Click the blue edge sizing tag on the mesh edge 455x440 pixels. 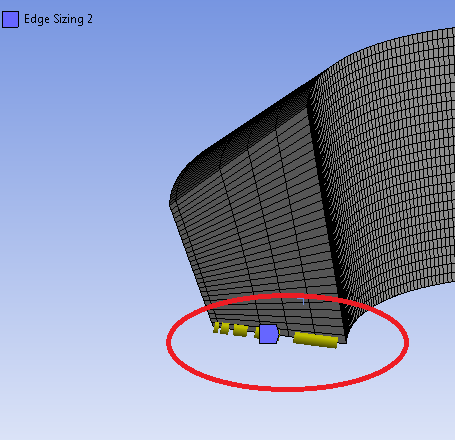pyautogui.click(x=269, y=334)
